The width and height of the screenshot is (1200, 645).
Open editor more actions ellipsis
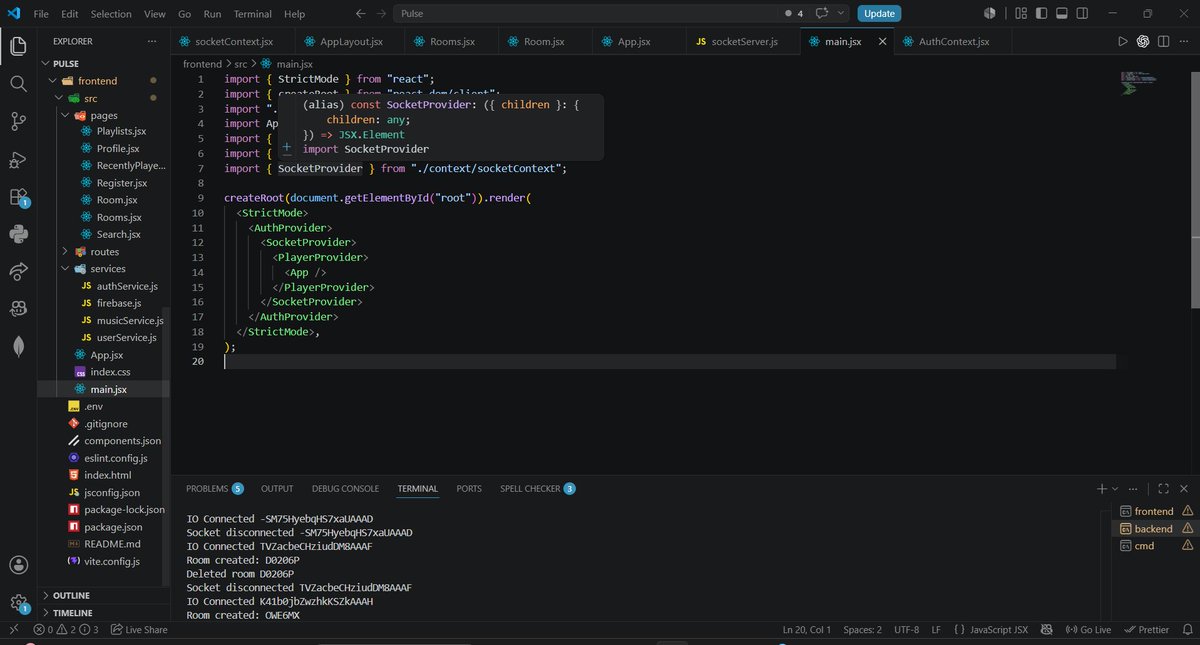(1184, 41)
